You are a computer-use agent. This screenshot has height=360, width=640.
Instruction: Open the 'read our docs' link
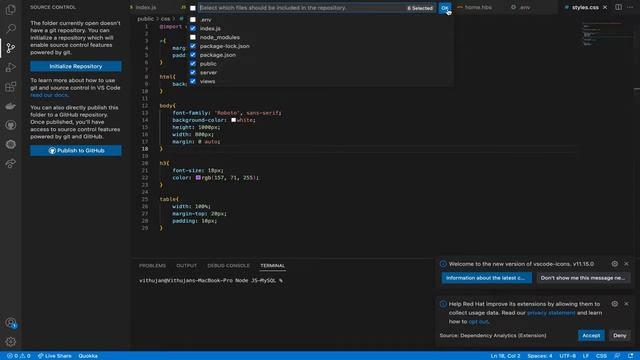pos(49,95)
